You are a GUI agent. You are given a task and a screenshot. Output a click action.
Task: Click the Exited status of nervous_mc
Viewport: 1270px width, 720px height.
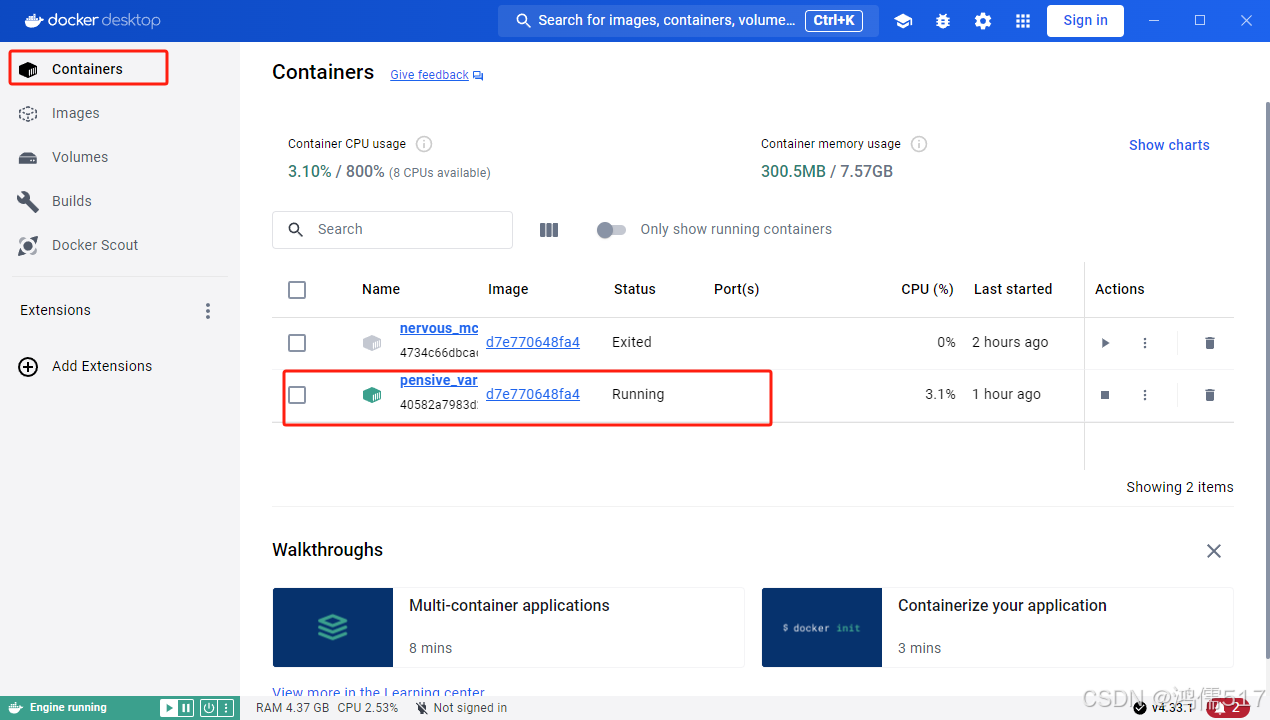[632, 342]
